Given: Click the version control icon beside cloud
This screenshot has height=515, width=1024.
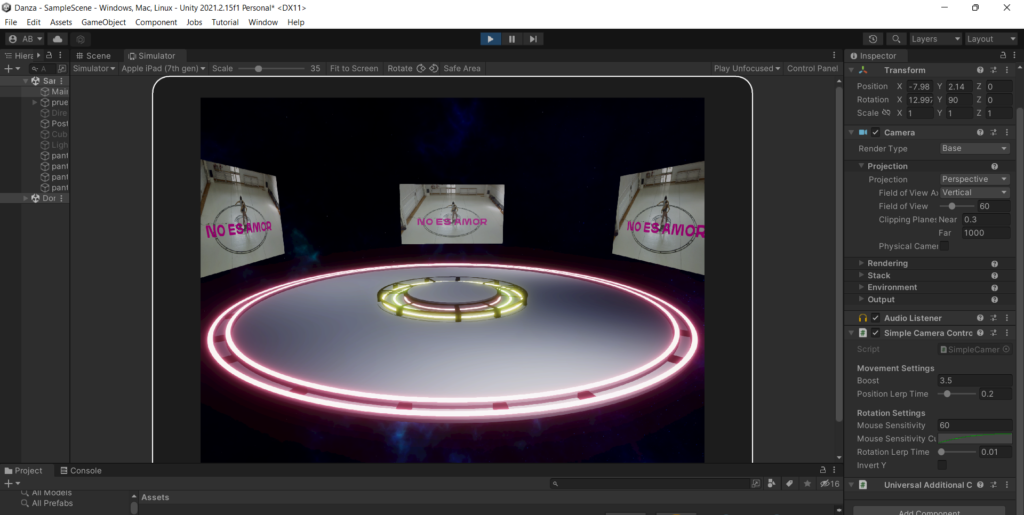Looking at the screenshot, I should (x=80, y=39).
